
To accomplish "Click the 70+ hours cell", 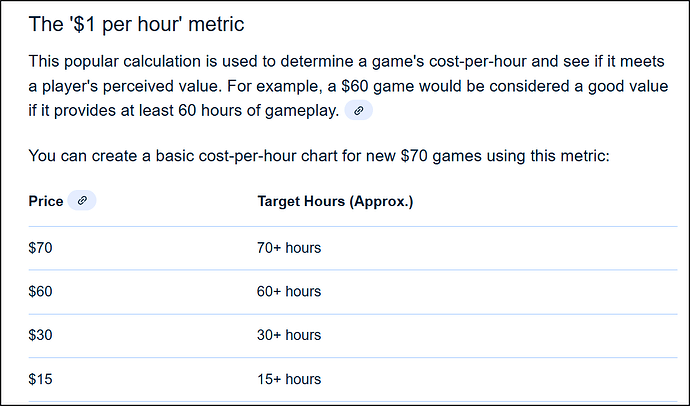I will tap(289, 247).
